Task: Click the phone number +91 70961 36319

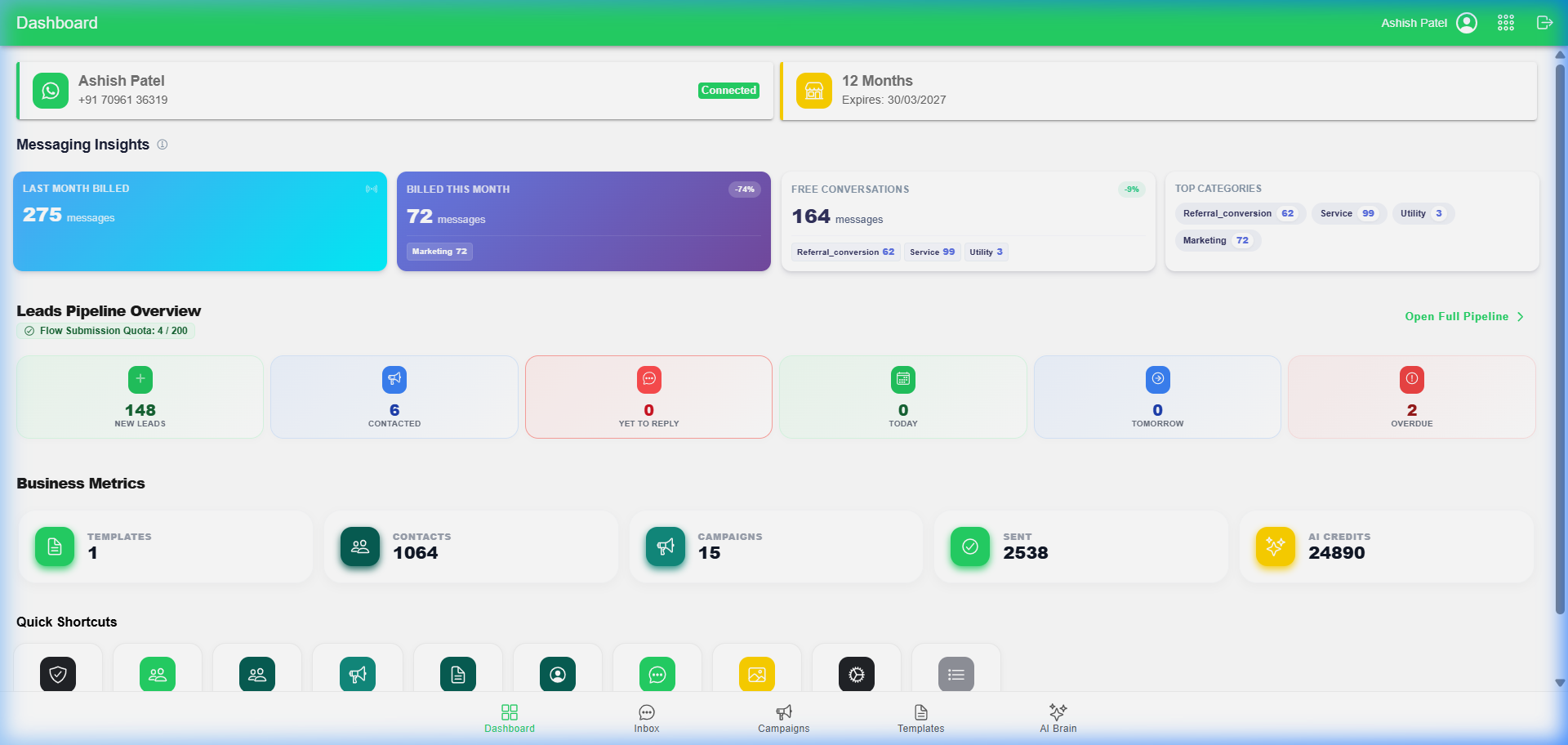Action: click(123, 100)
